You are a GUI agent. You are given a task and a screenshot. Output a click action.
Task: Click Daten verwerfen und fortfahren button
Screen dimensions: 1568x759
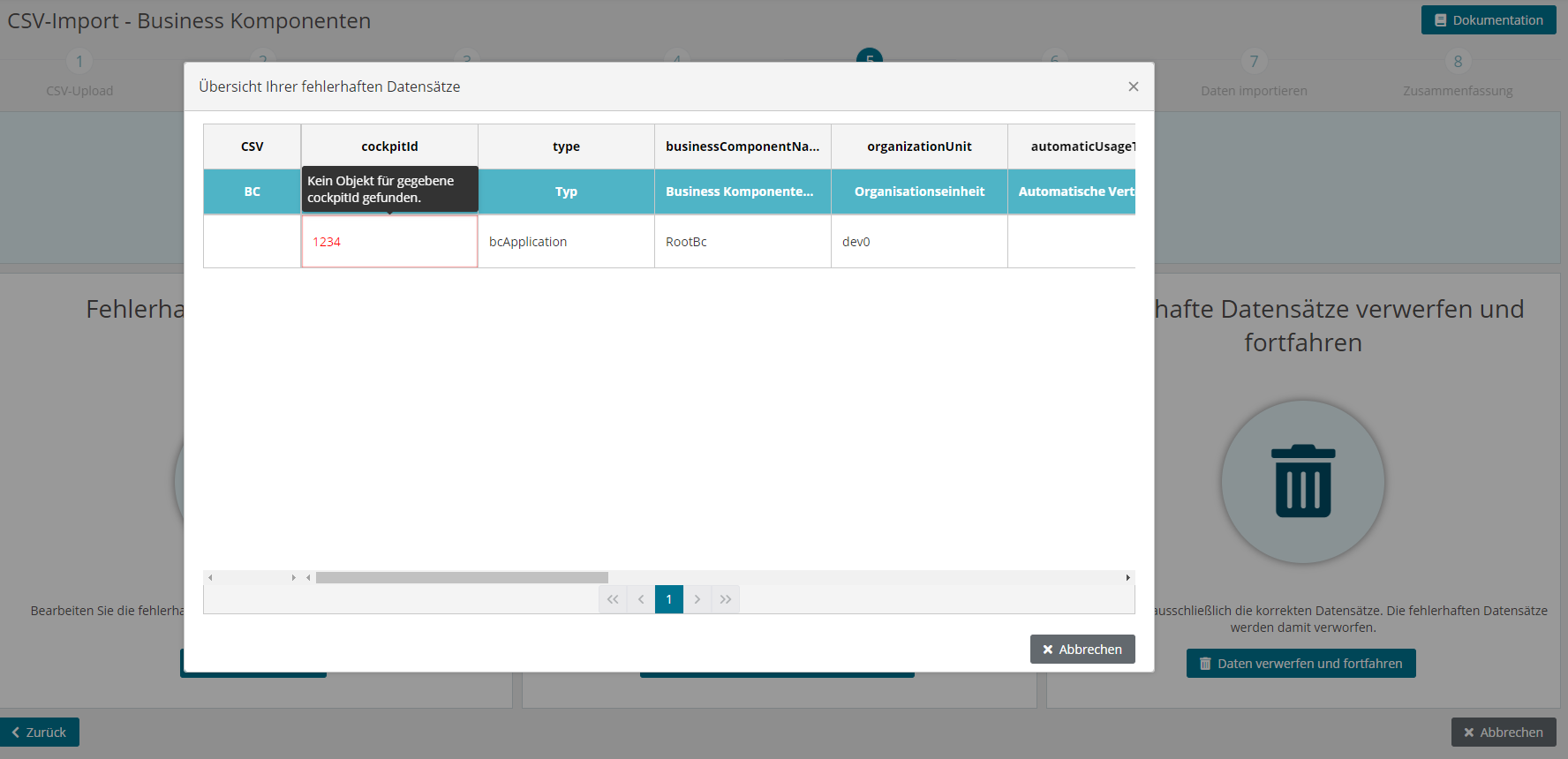[x=1301, y=664]
